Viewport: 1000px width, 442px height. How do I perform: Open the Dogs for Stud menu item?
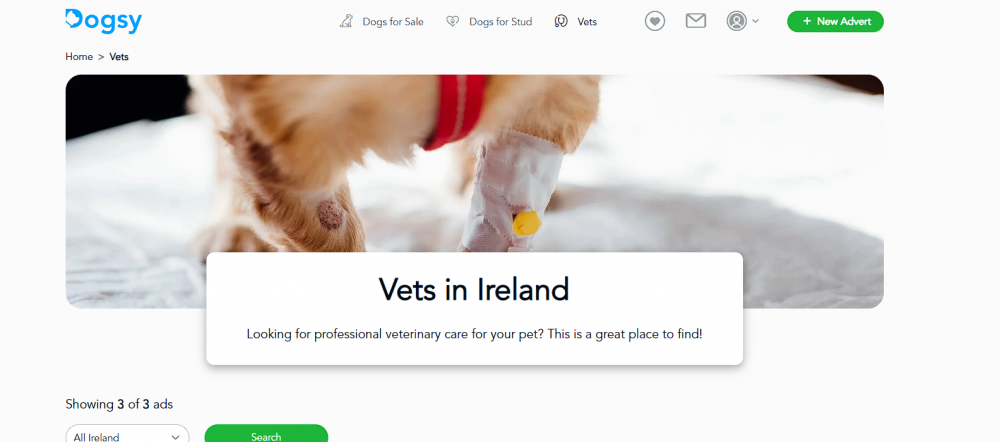coord(489,22)
